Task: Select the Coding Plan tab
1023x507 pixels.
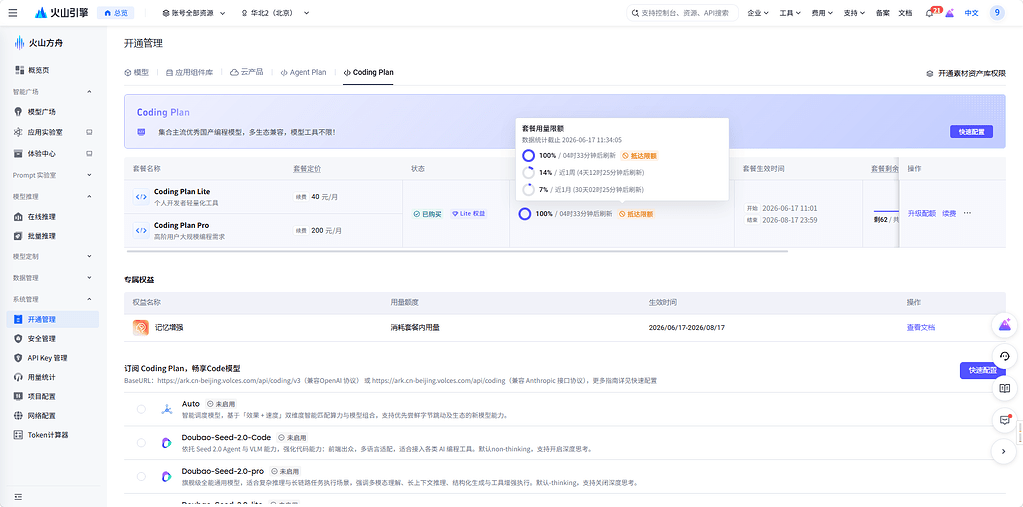Action: [369, 72]
